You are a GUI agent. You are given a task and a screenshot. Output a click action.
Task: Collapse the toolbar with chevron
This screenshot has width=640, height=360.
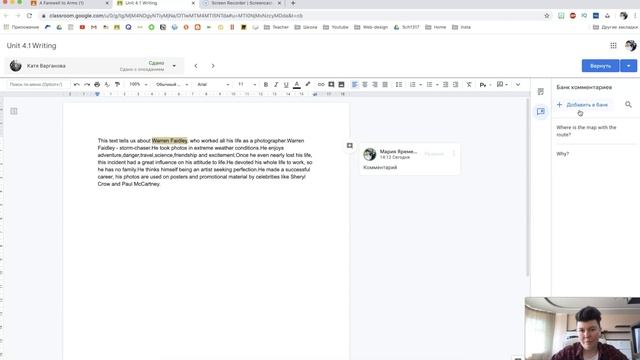[x=518, y=84]
